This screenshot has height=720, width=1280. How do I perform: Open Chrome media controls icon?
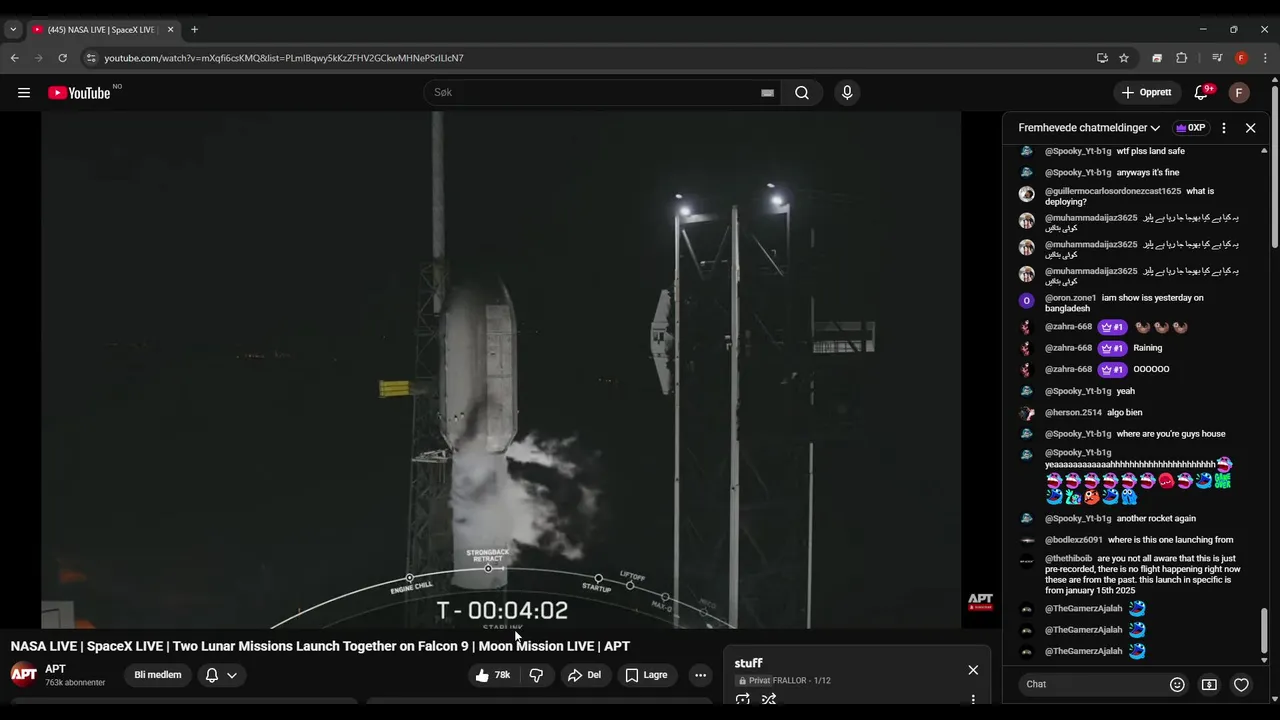(1217, 58)
